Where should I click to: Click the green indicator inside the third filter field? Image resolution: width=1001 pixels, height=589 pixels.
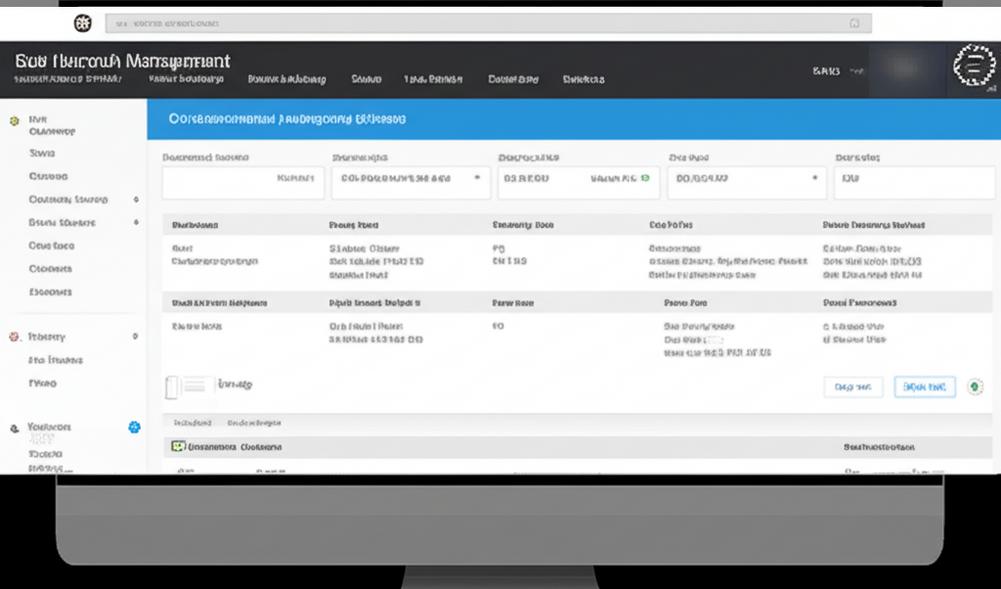[x=645, y=178]
